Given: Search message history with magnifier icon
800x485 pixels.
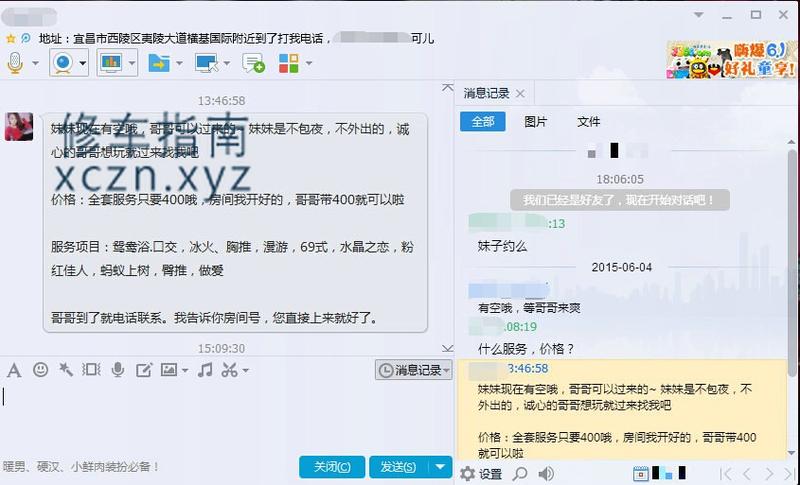Looking at the screenshot, I should click(x=520, y=473).
